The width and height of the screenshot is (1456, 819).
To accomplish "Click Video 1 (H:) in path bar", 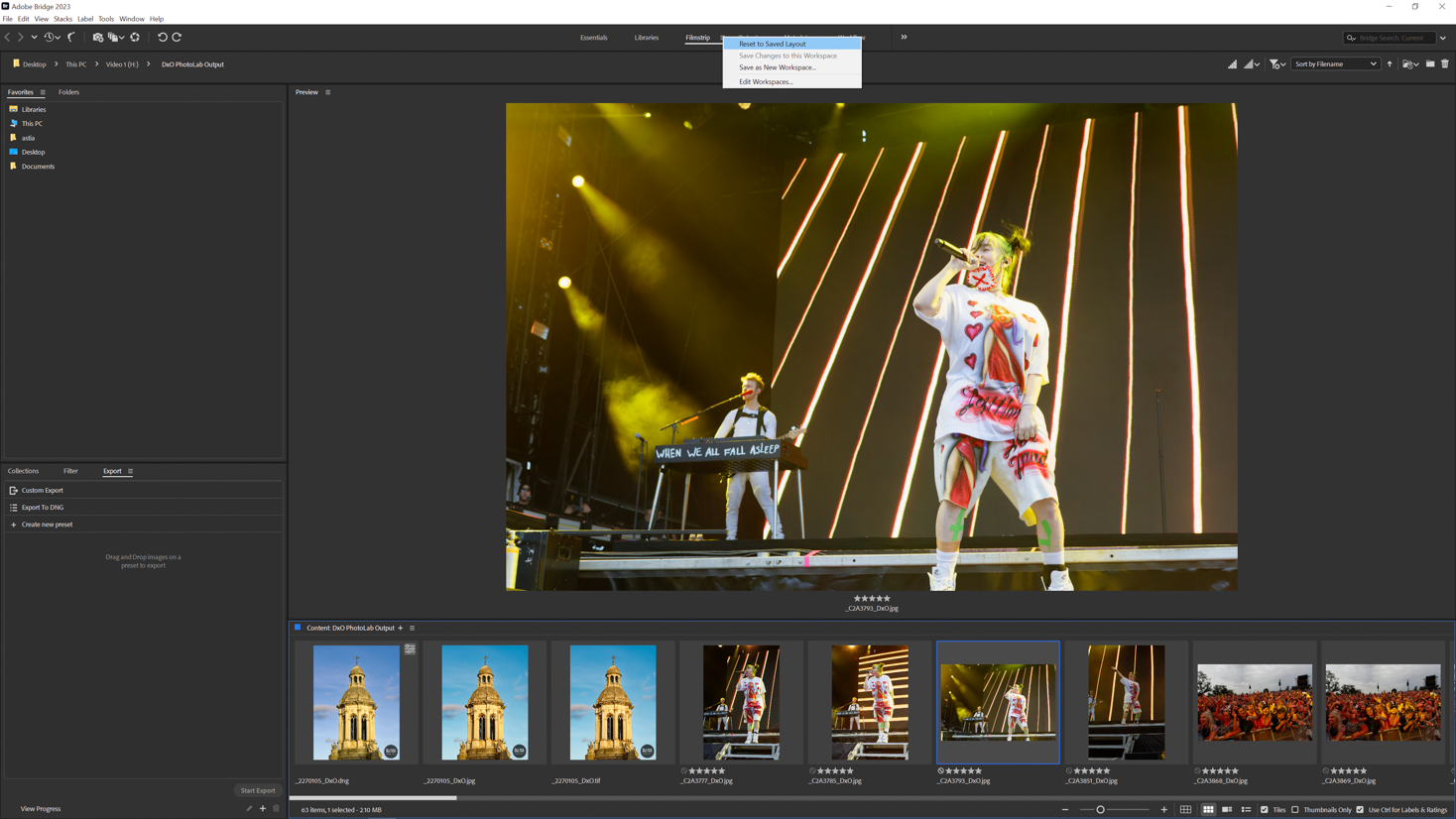I will coord(122,64).
